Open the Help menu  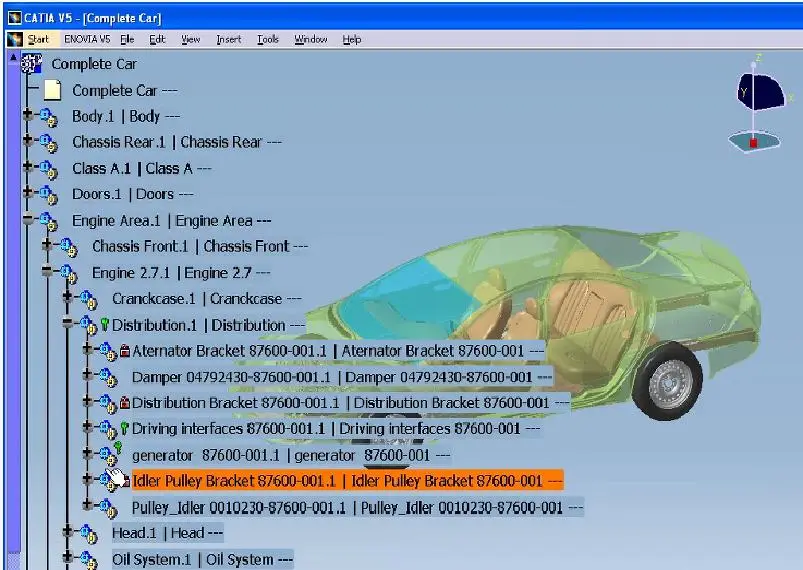tap(352, 39)
